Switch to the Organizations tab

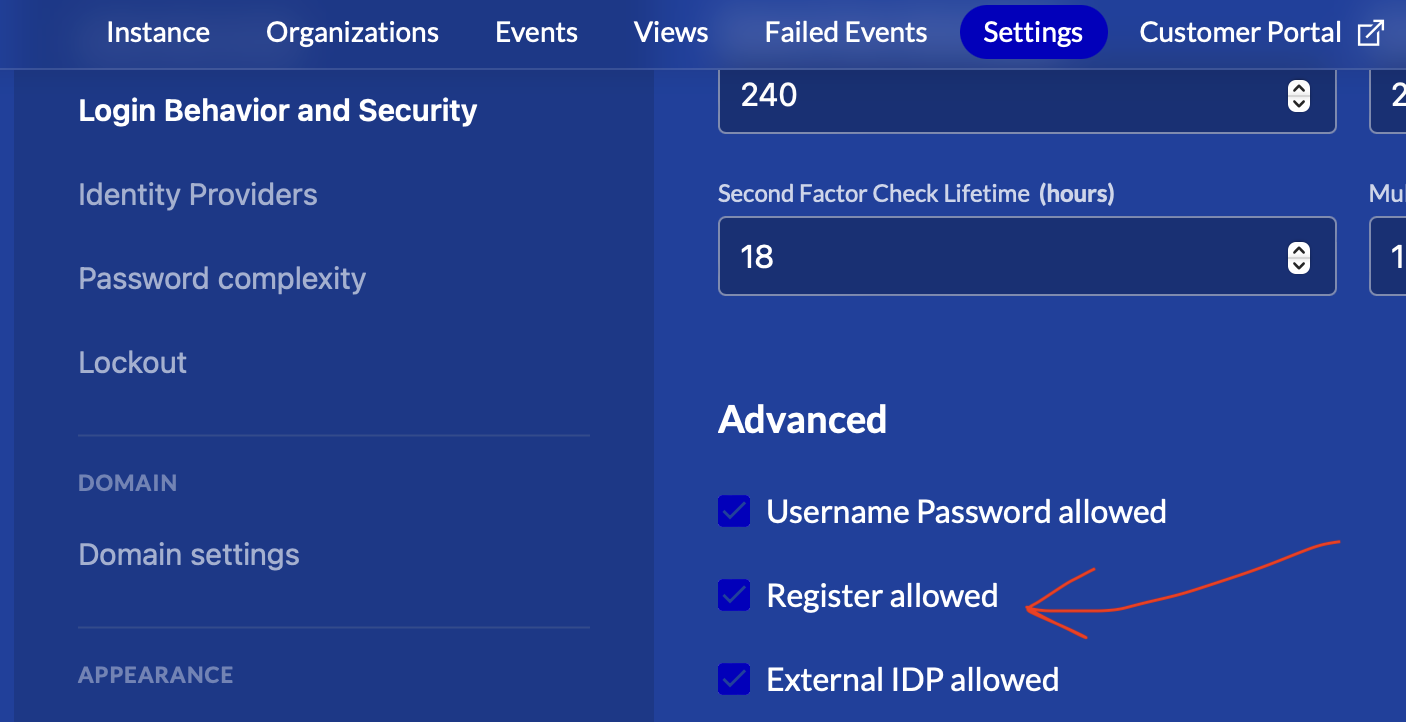point(352,33)
